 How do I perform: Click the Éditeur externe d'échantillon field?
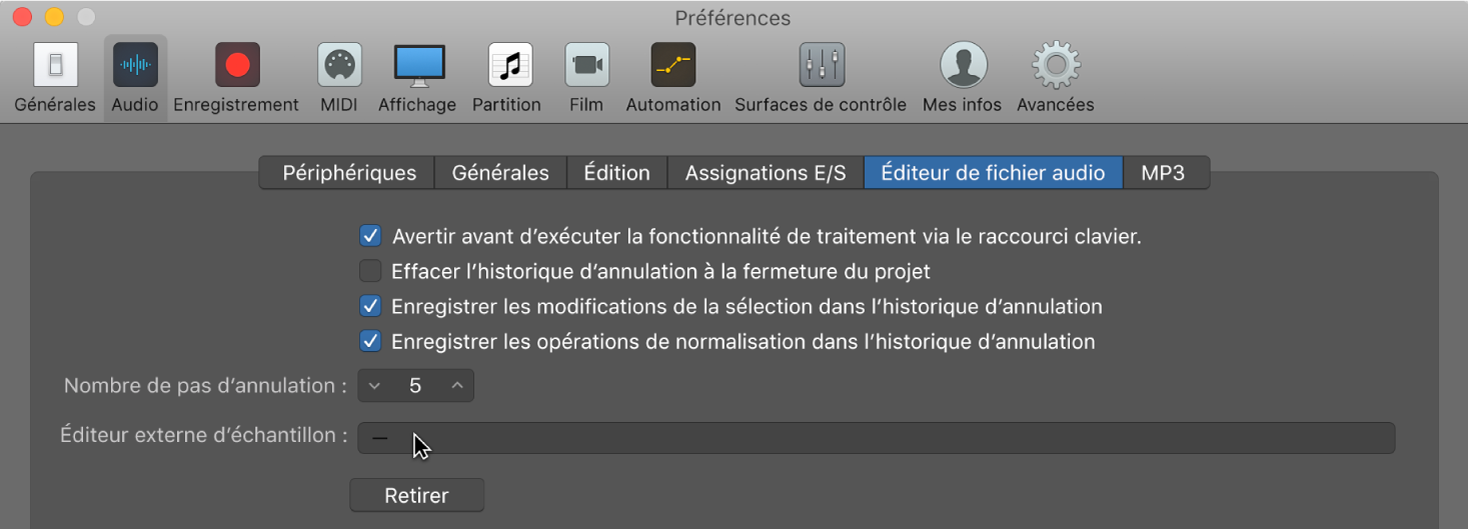(876, 438)
